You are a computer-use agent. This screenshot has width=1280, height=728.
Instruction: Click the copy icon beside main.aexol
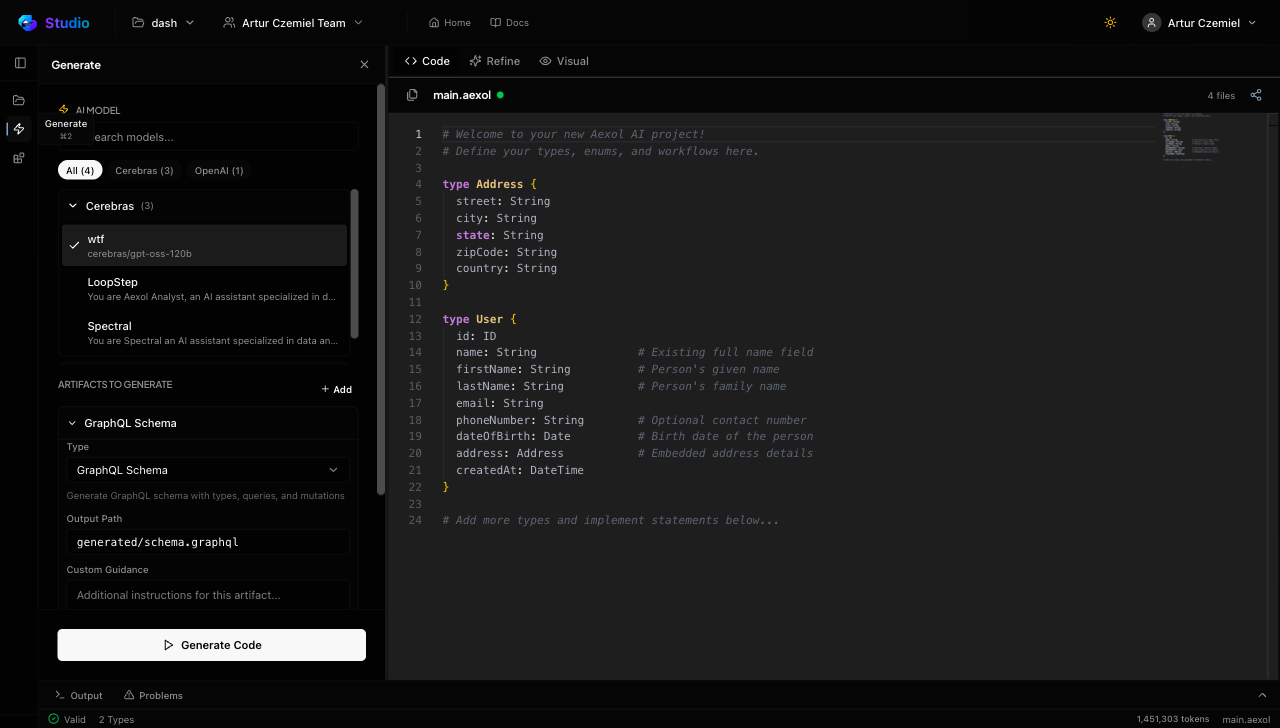pyautogui.click(x=412, y=95)
